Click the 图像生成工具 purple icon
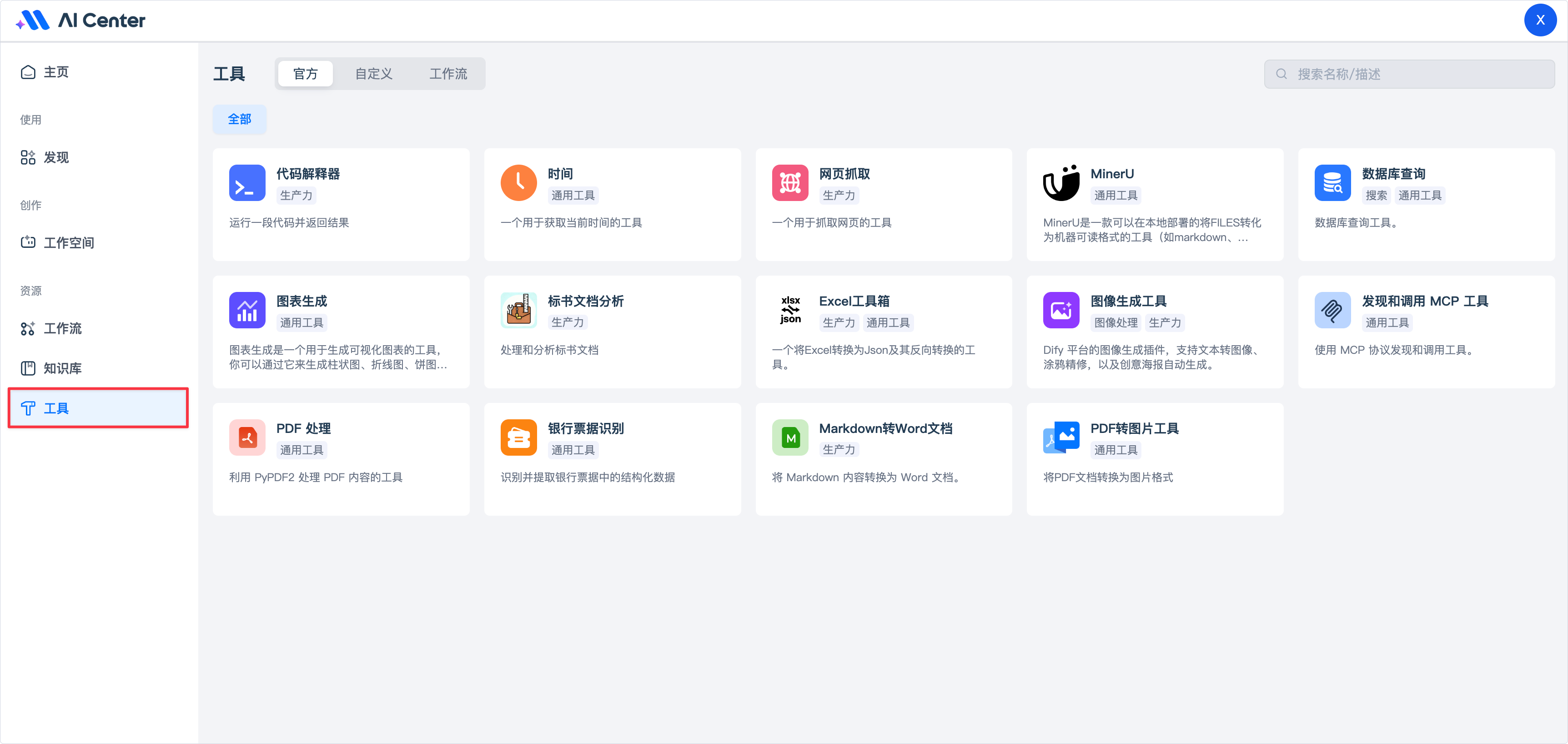The height and width of the screenshot is (744, 1568). 1061,310
